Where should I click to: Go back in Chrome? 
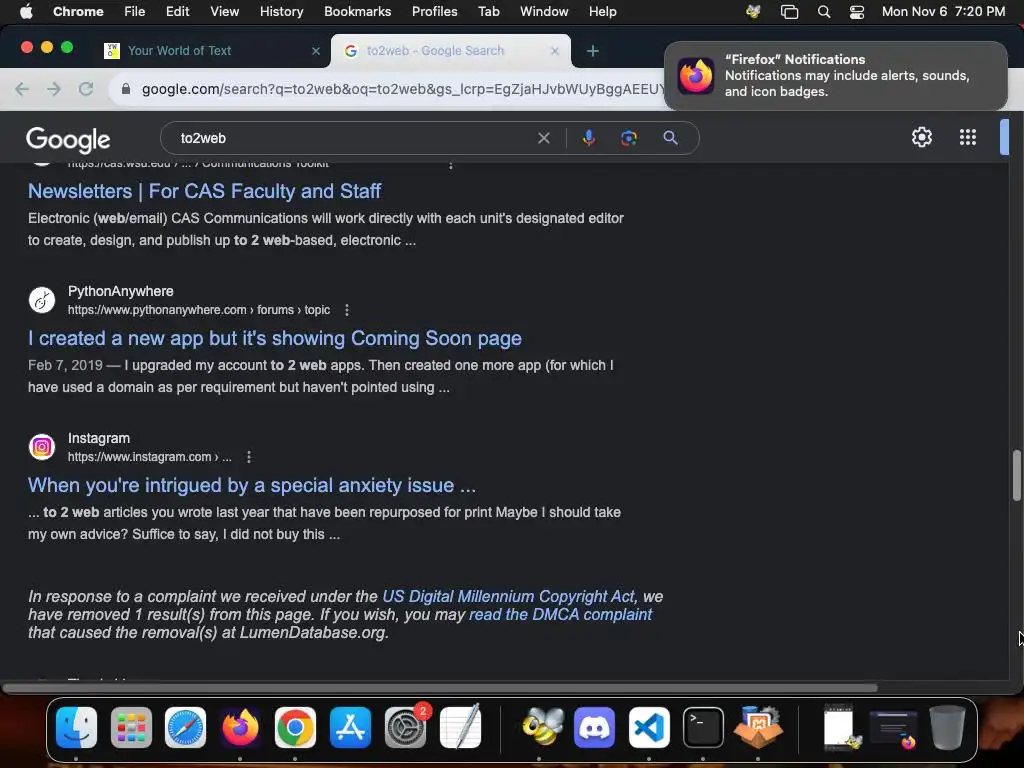22,89
